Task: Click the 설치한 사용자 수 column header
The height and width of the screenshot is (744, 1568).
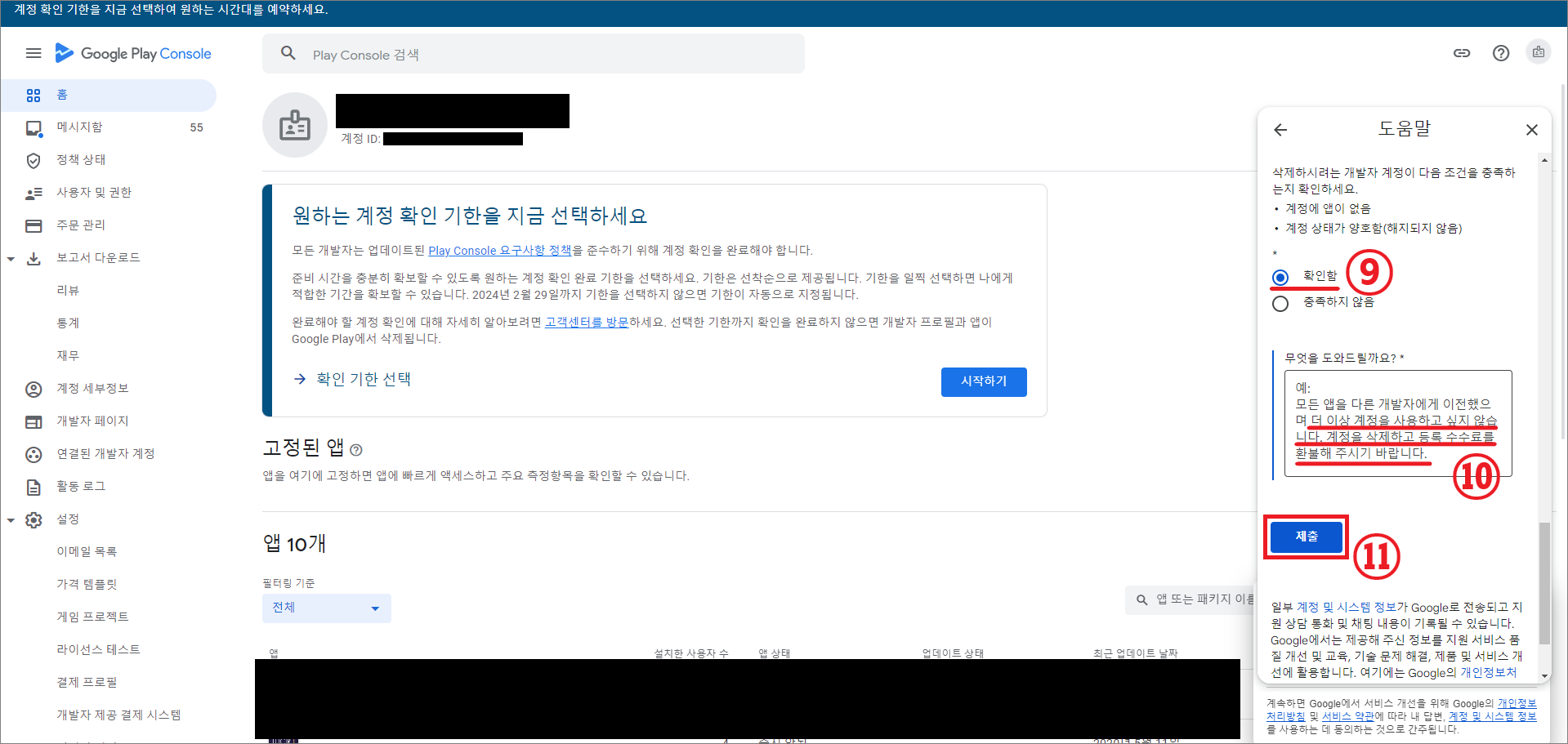Action: click(691, 653)
